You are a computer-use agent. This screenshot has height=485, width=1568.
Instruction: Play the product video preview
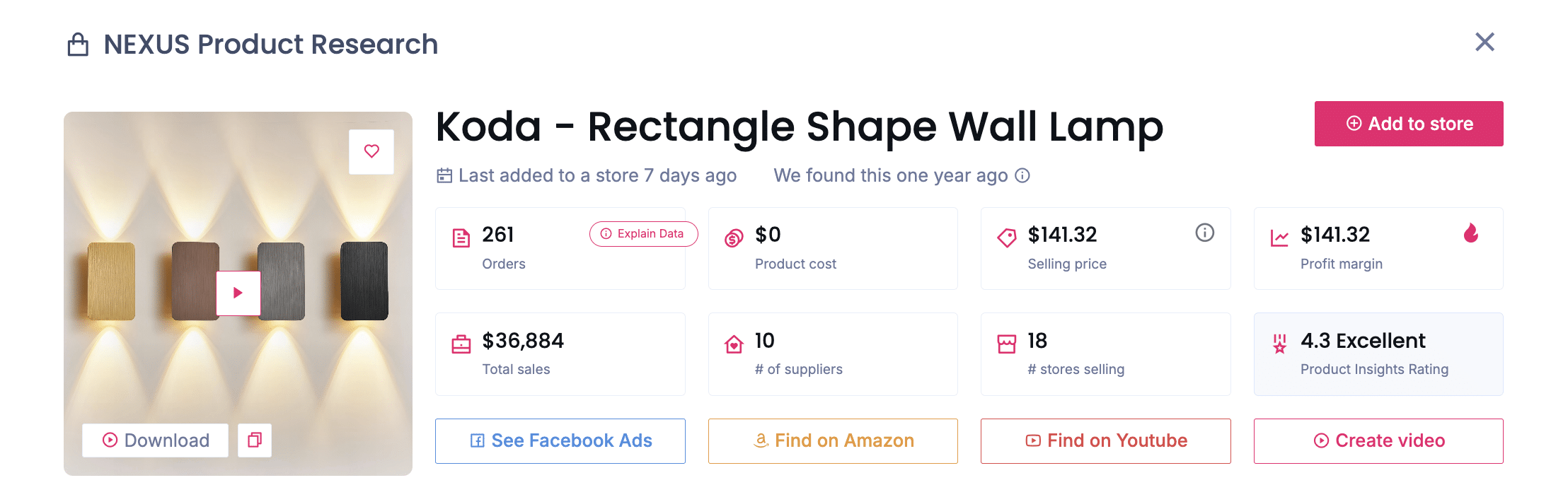[238, 293]
